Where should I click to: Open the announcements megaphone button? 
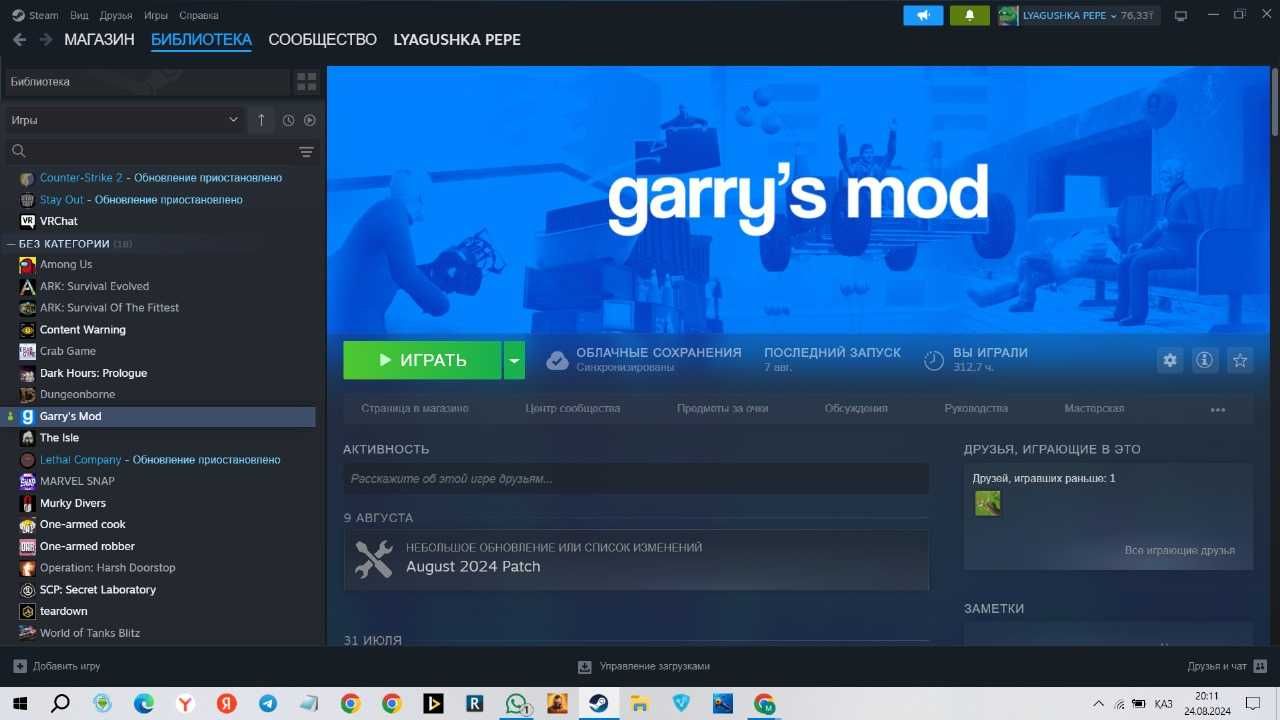pos(923,16)
